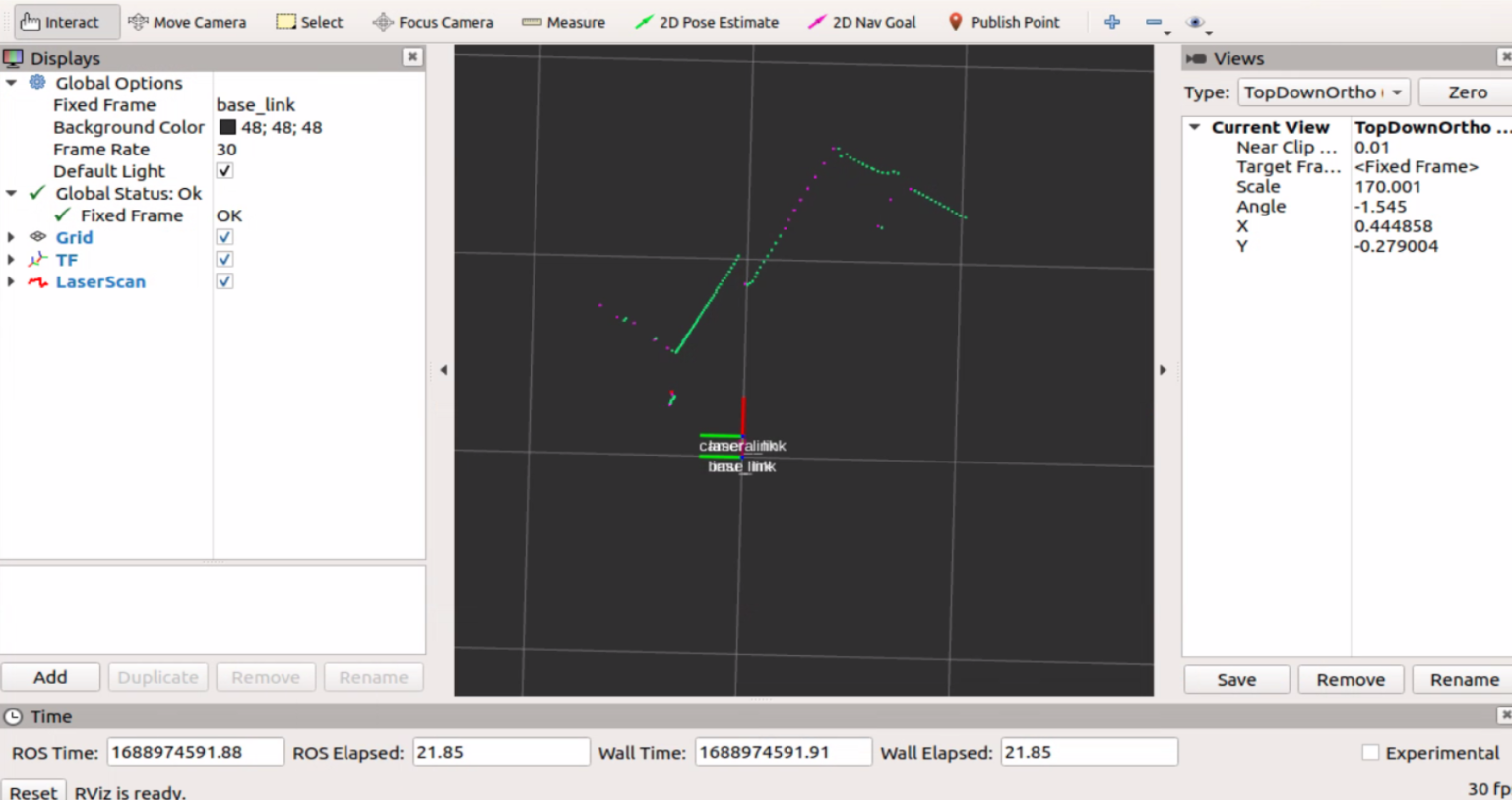Select the Global Options tree item
Screen dimensions: 1512x800
[118, 83]
